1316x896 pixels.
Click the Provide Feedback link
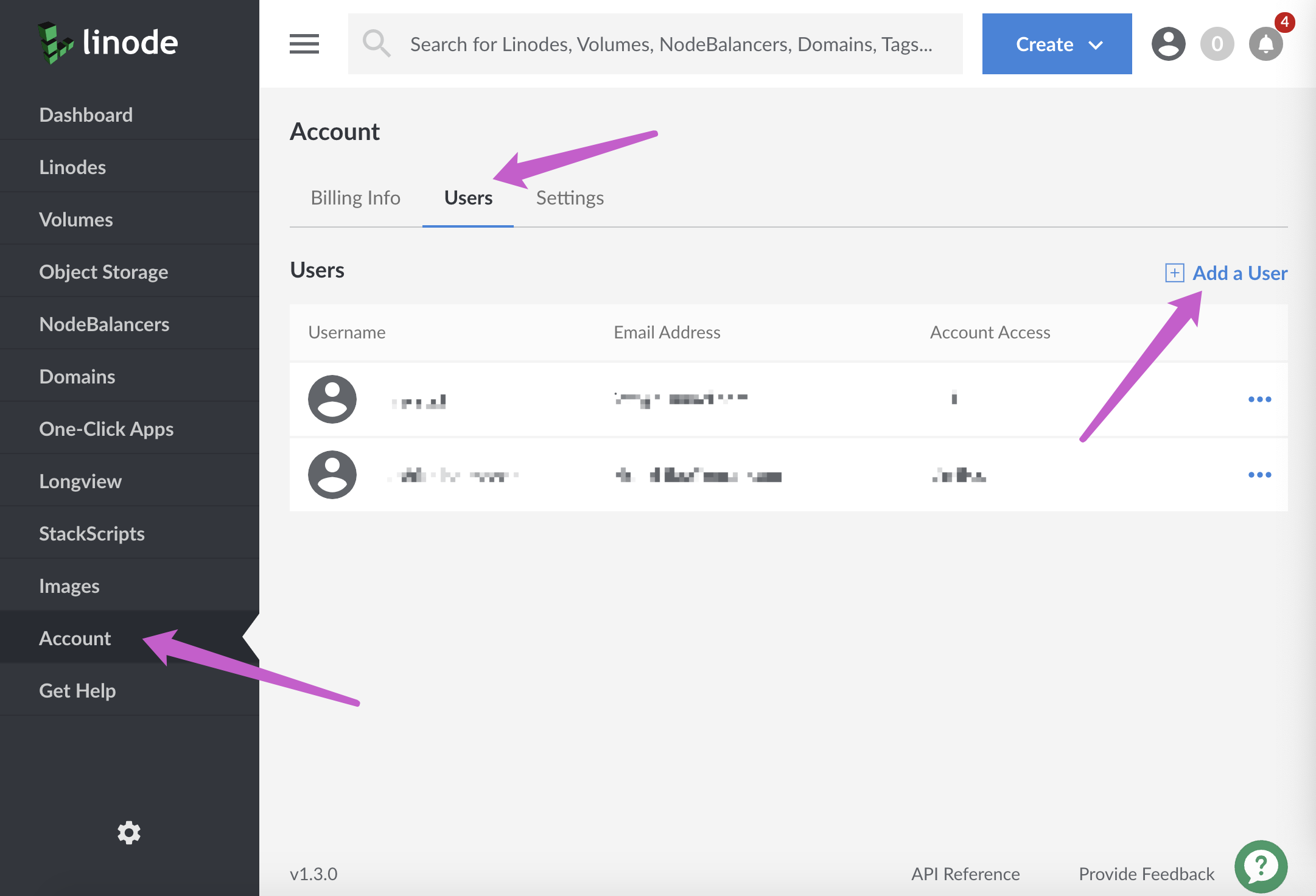[1146, 874]
